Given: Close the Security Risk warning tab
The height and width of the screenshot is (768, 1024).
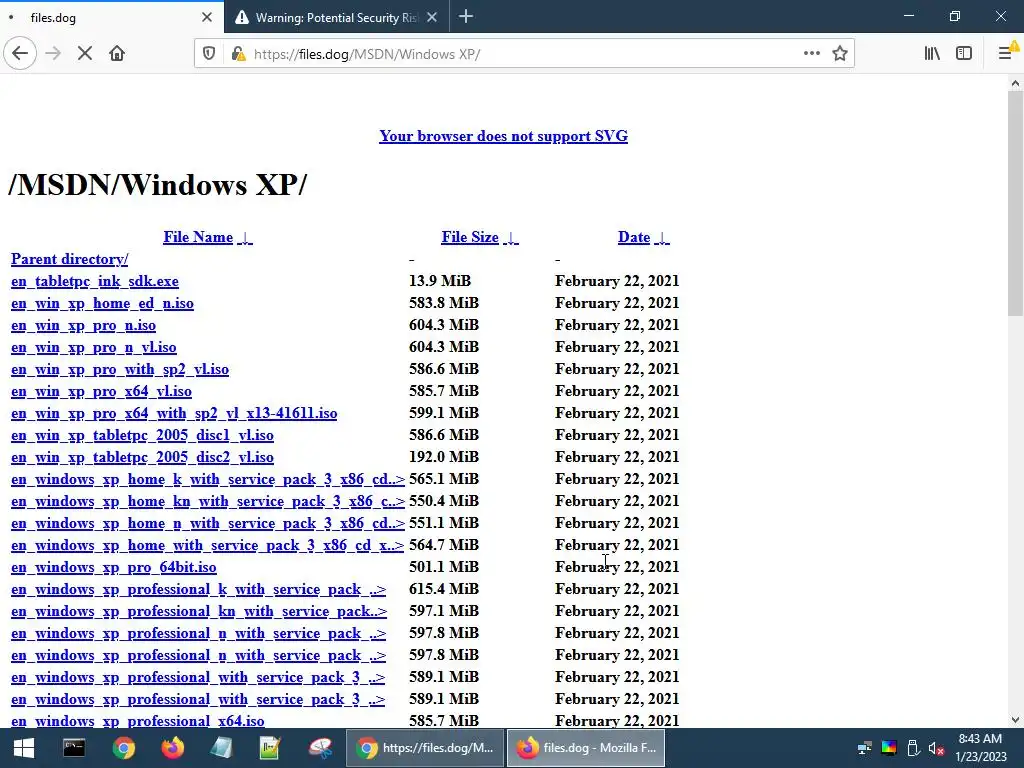Looking at the screenshot, I should (x=432, y=18).
